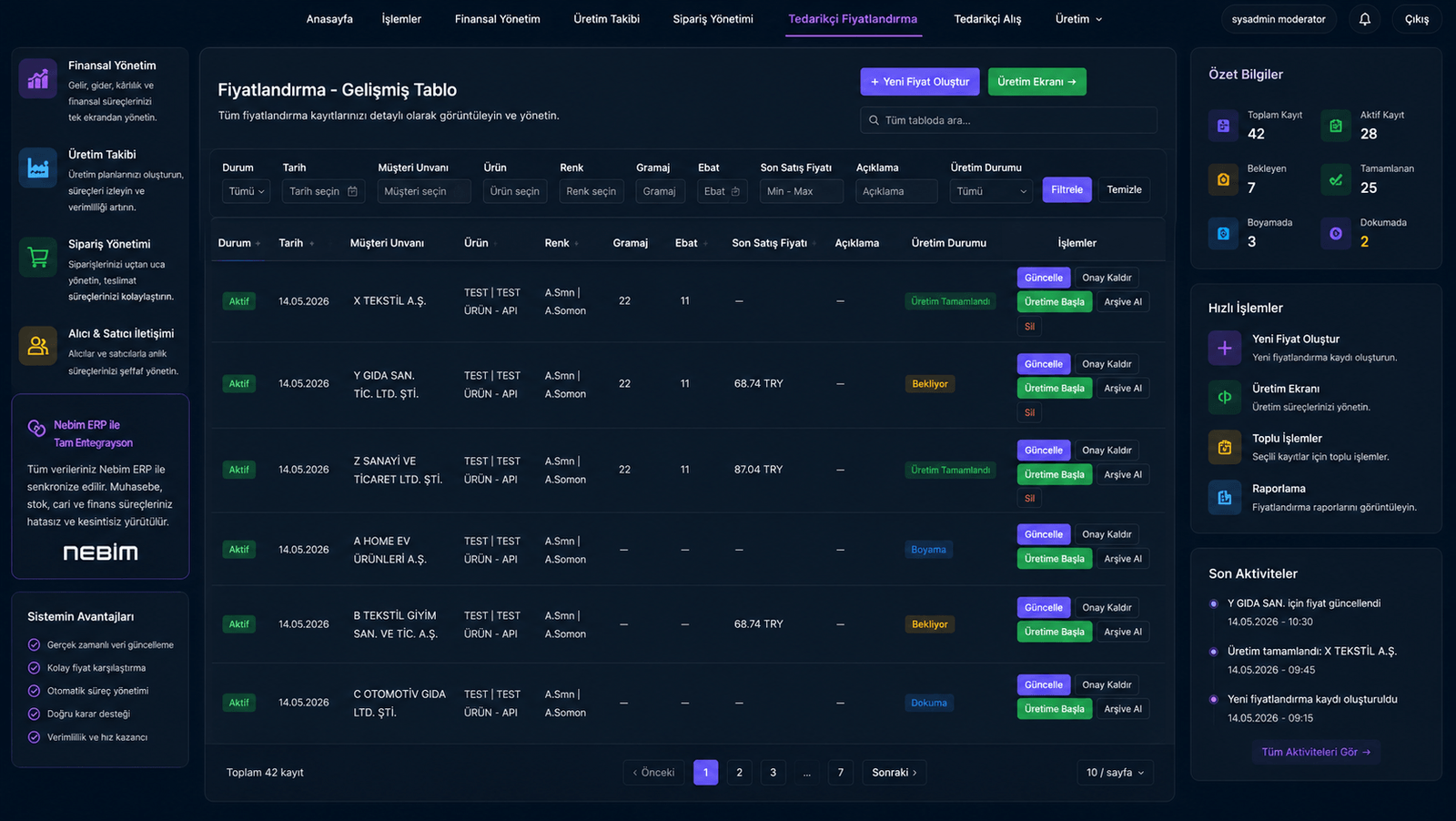Screen dimensions: 1456x821
Task: Click the green Üretim Ekranı button
Action: (1036, 82)
